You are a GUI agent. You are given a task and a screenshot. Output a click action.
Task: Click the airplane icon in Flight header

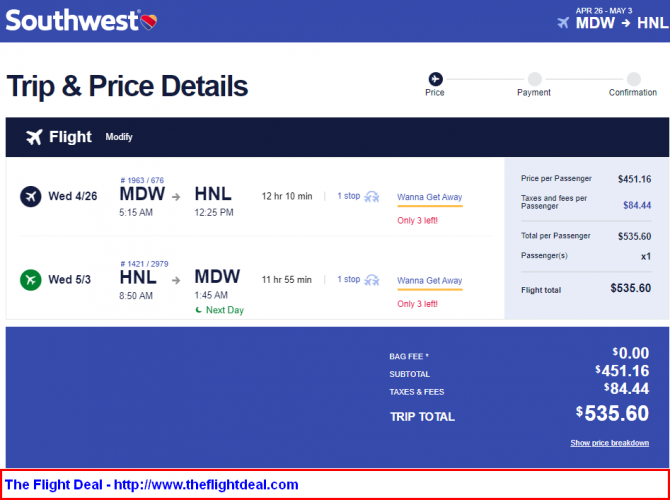coord(34,137)
